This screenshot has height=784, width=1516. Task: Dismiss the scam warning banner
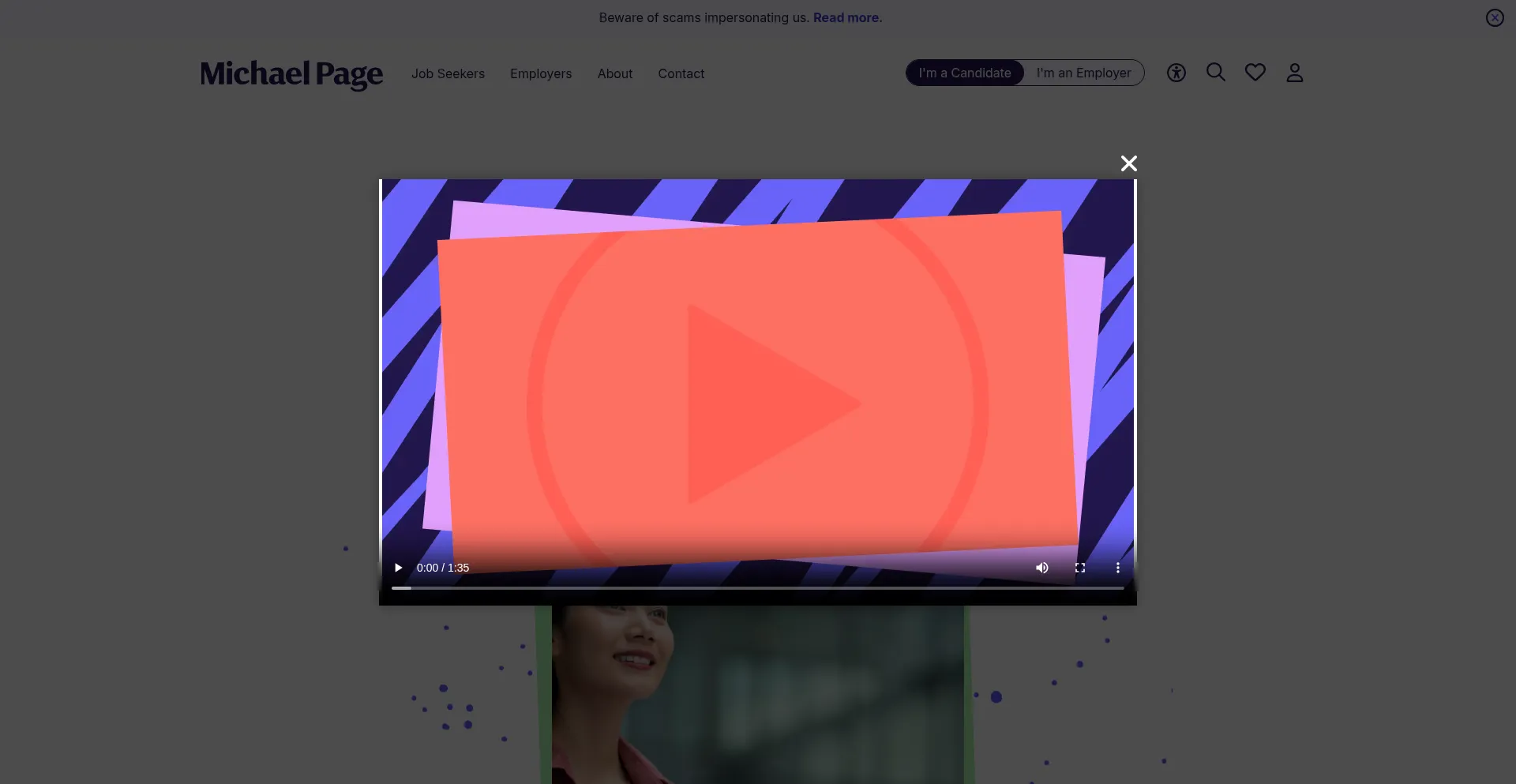coord(1495,18)
